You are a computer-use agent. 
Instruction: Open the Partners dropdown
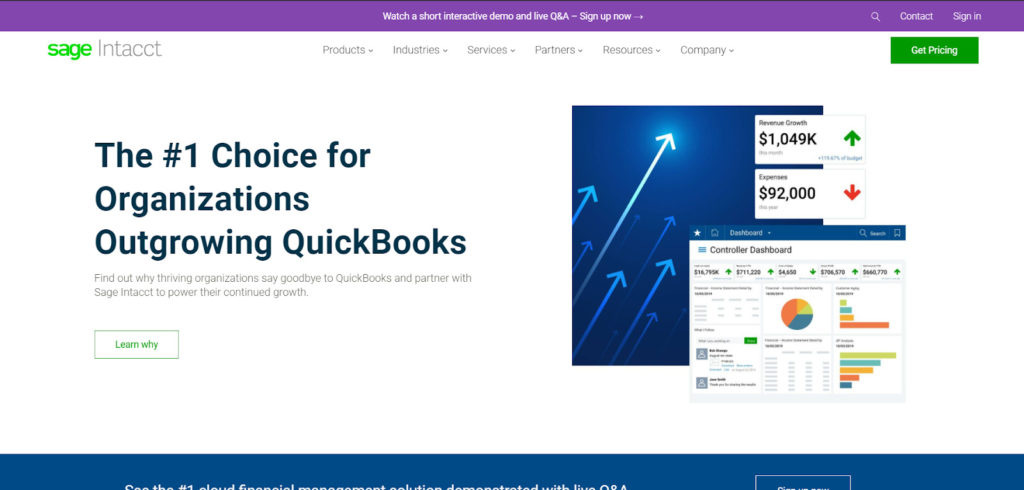[558, 50]
